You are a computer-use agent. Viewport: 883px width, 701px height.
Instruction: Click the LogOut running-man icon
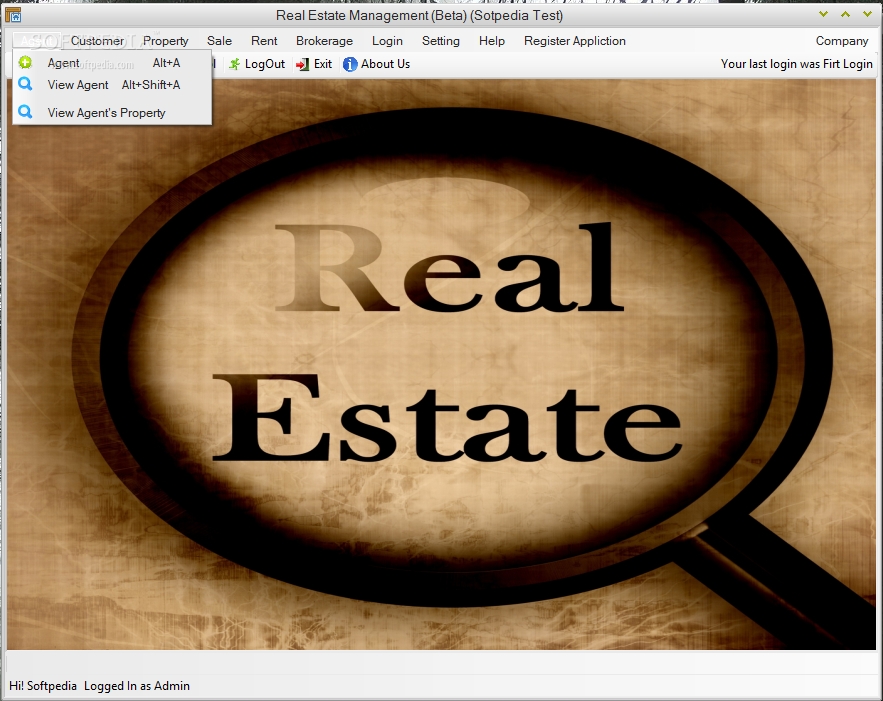coord(235,64)
